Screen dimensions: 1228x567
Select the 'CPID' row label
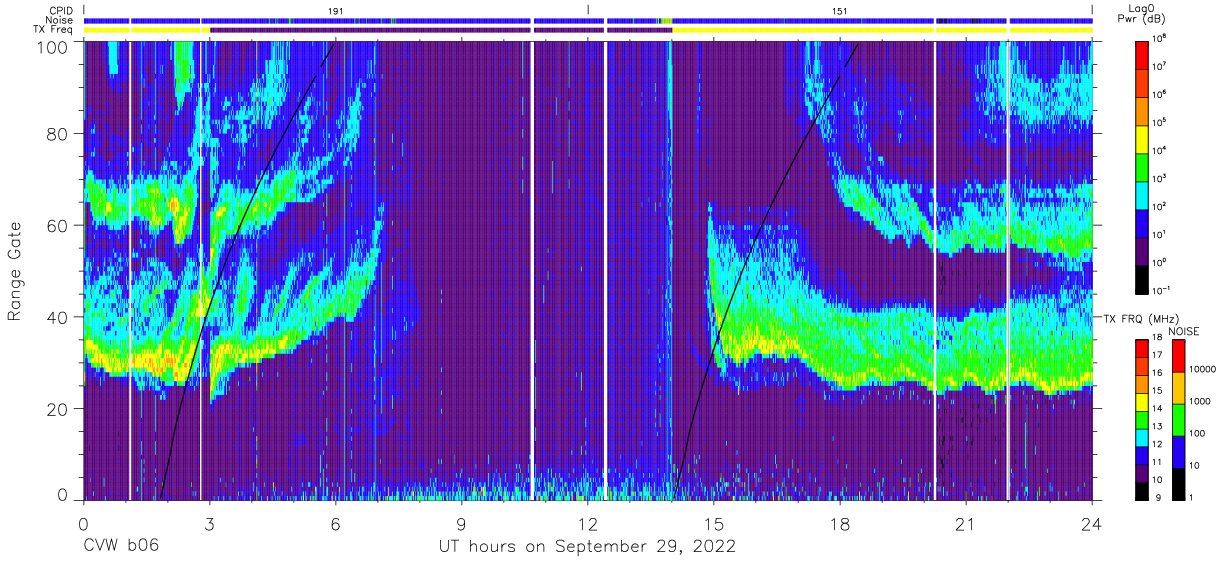[59, 10]
